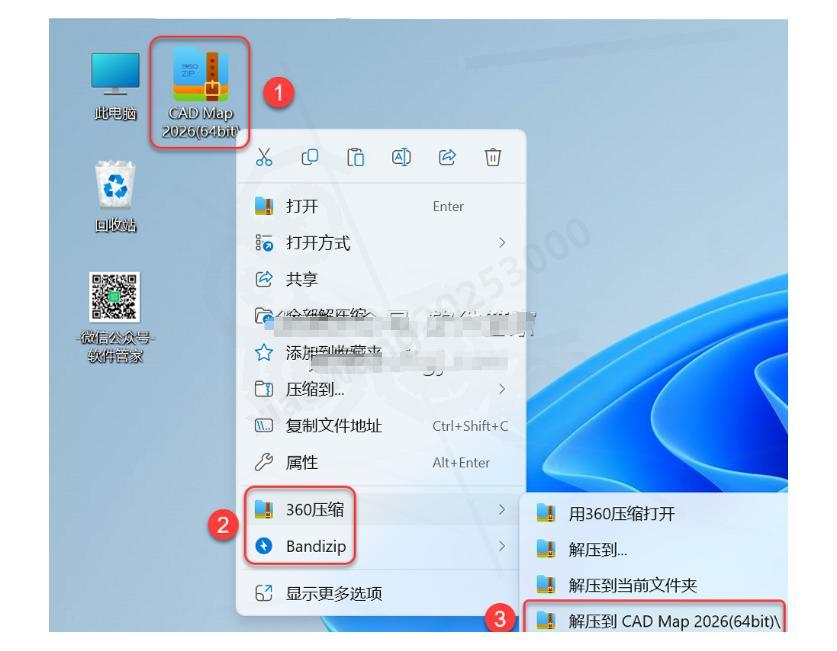Click the Paste clipboard icon in context menu
This screenshot has height=651, width=837.
(x=356, y=157)
